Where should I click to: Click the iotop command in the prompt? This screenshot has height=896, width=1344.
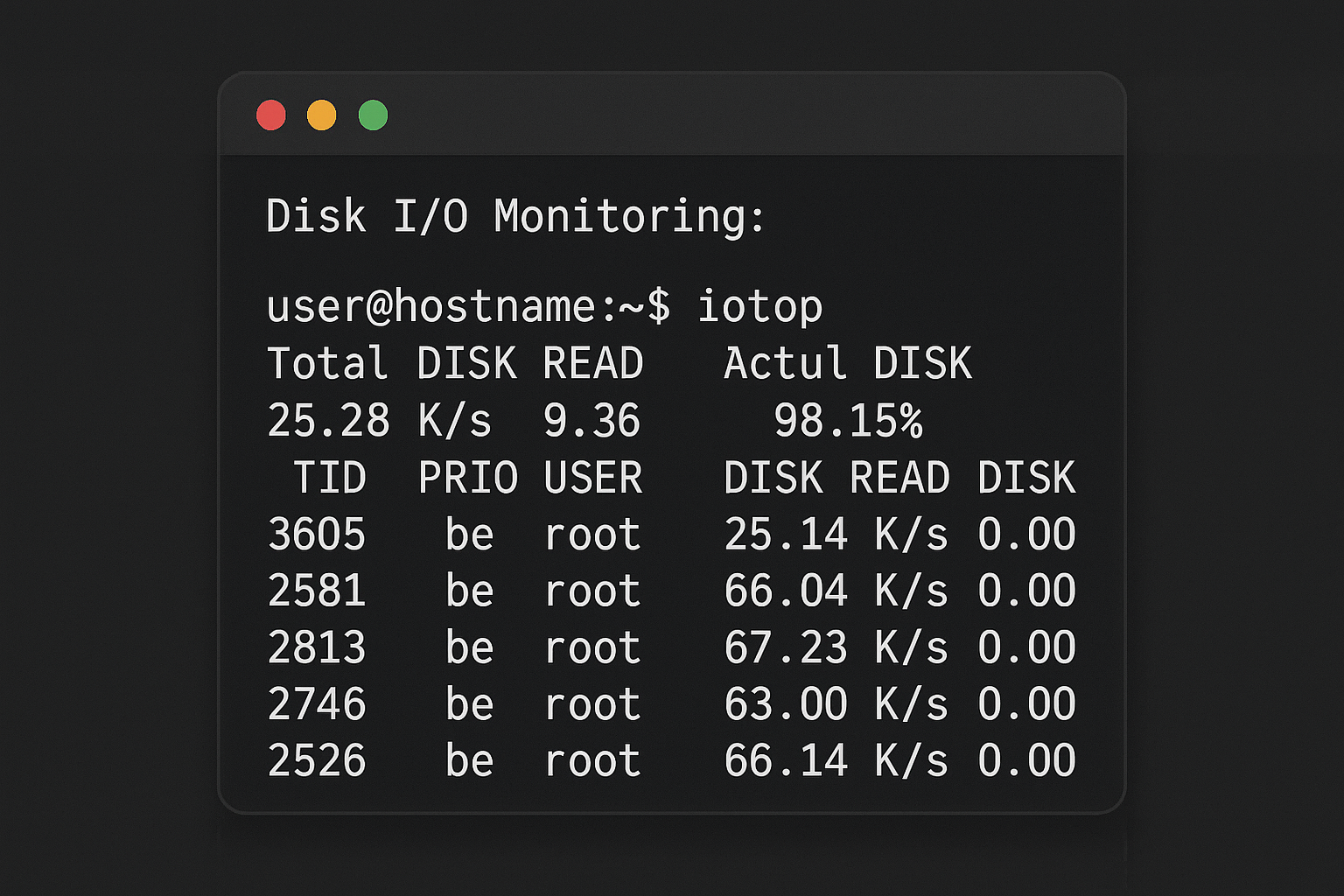pos(759,307)
